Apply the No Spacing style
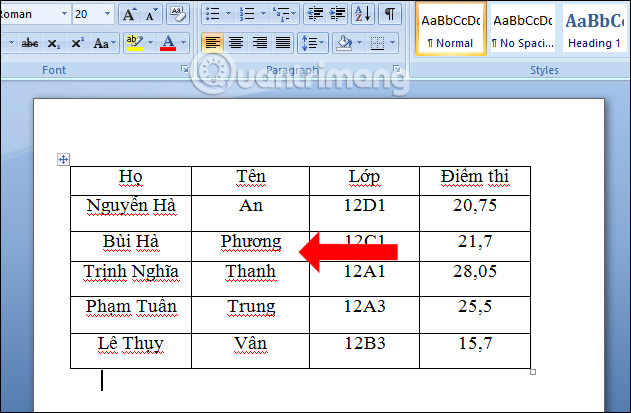This screenshot has height=413, width=631. point(523,29)
